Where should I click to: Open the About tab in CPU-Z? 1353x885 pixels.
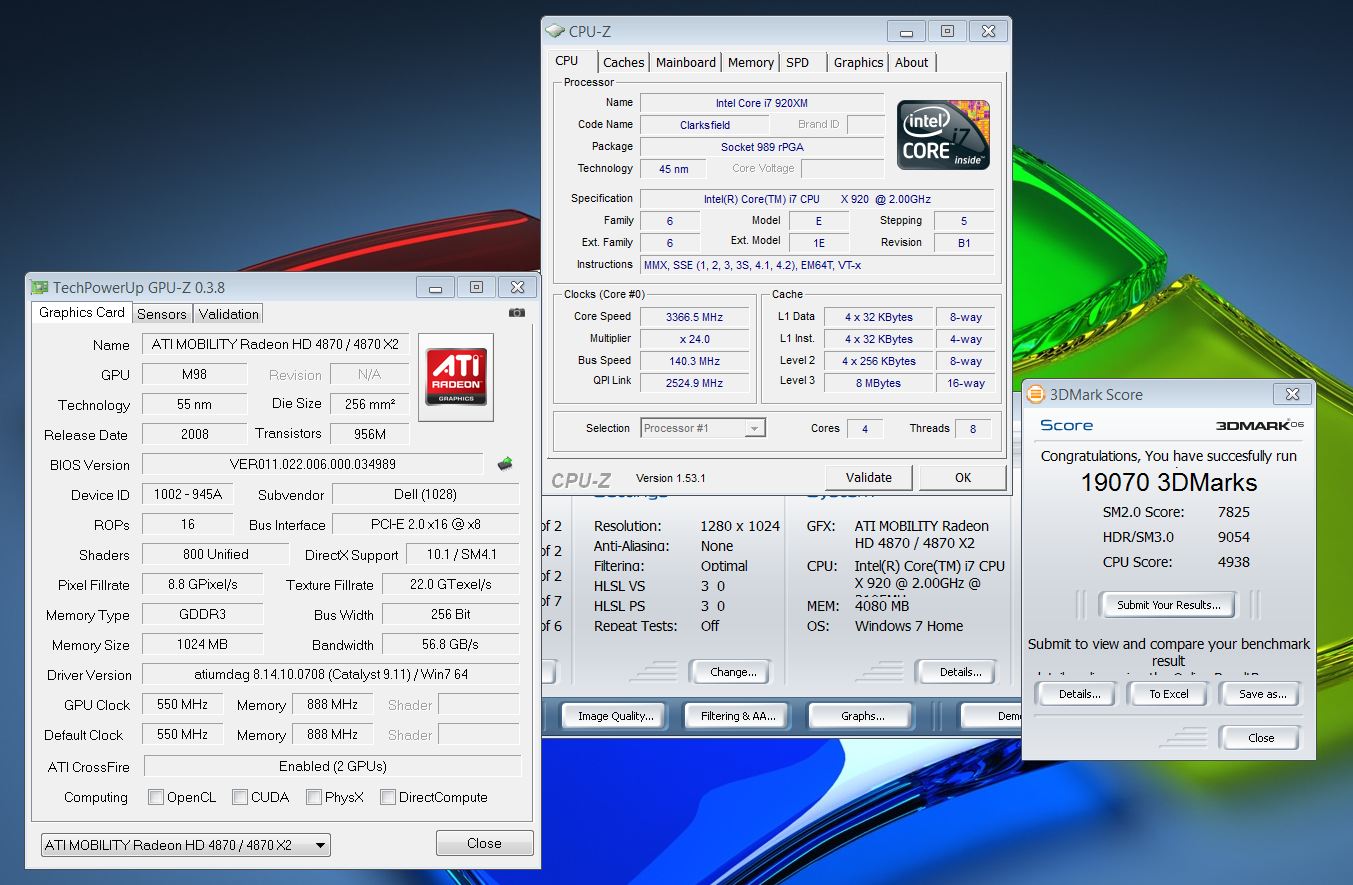point(912,62)
